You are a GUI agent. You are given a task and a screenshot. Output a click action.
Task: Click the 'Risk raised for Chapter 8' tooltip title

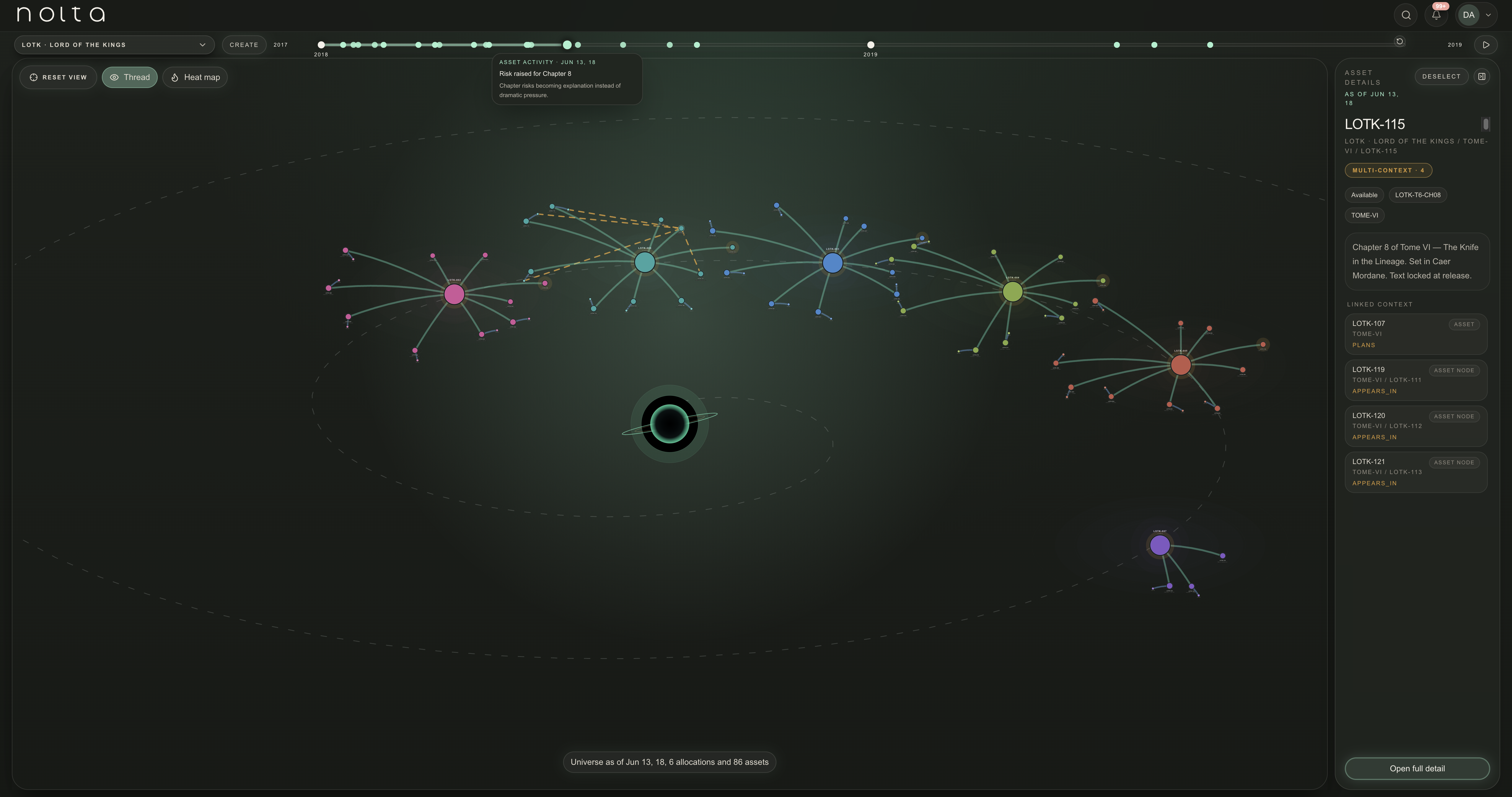point(535,74)
